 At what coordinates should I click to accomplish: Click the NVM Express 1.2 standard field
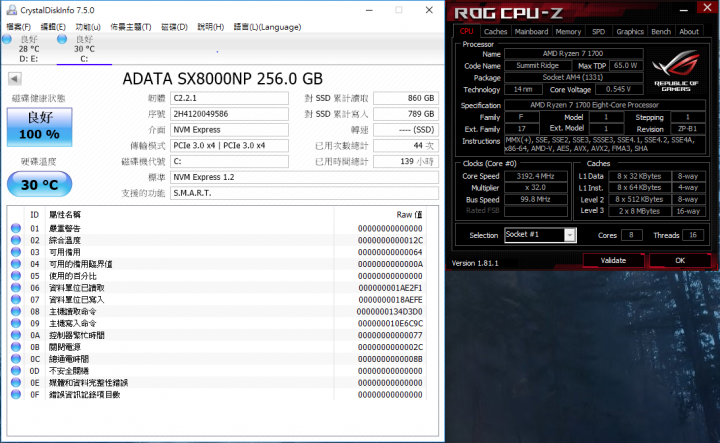click(x=304, y=177)
